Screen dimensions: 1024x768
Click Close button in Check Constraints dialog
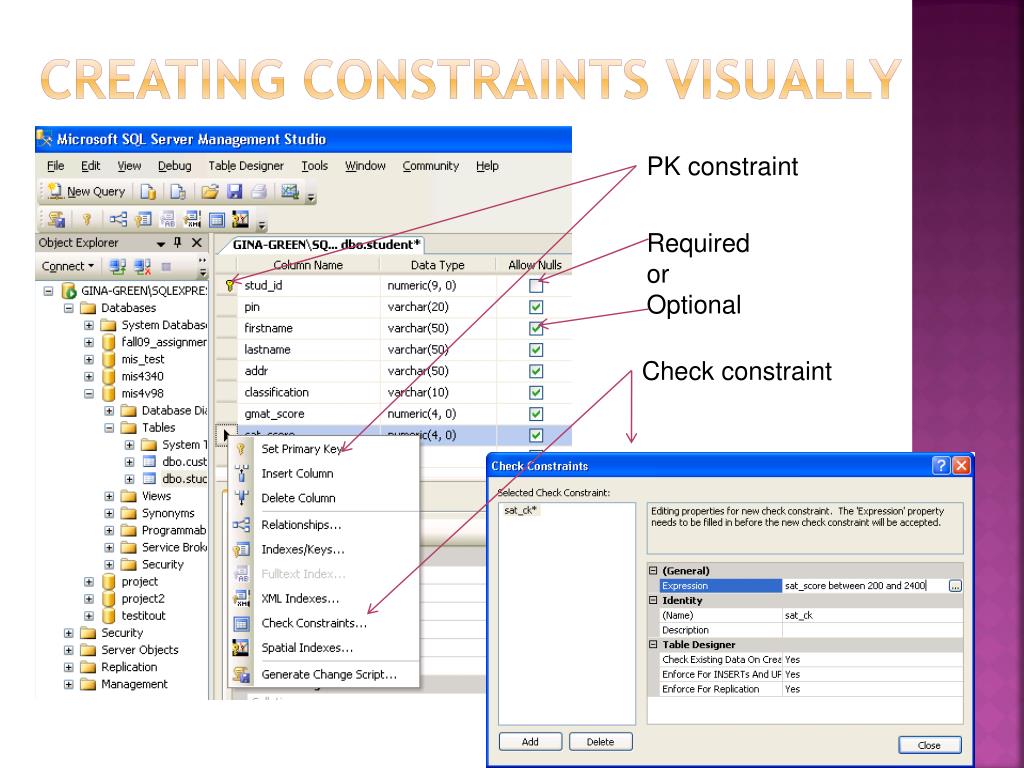(x=929, y=745)
